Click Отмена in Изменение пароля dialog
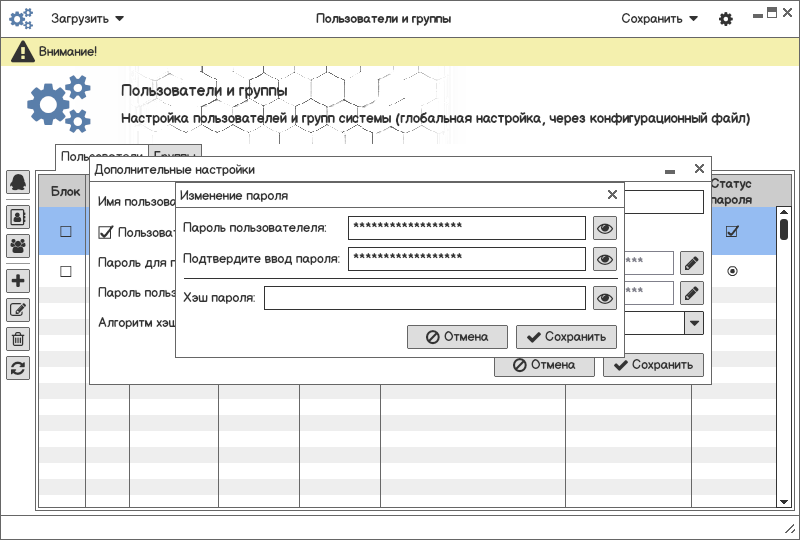Viewport: 800px width, 540px height. pyautogui.click(x=457, y=337)
